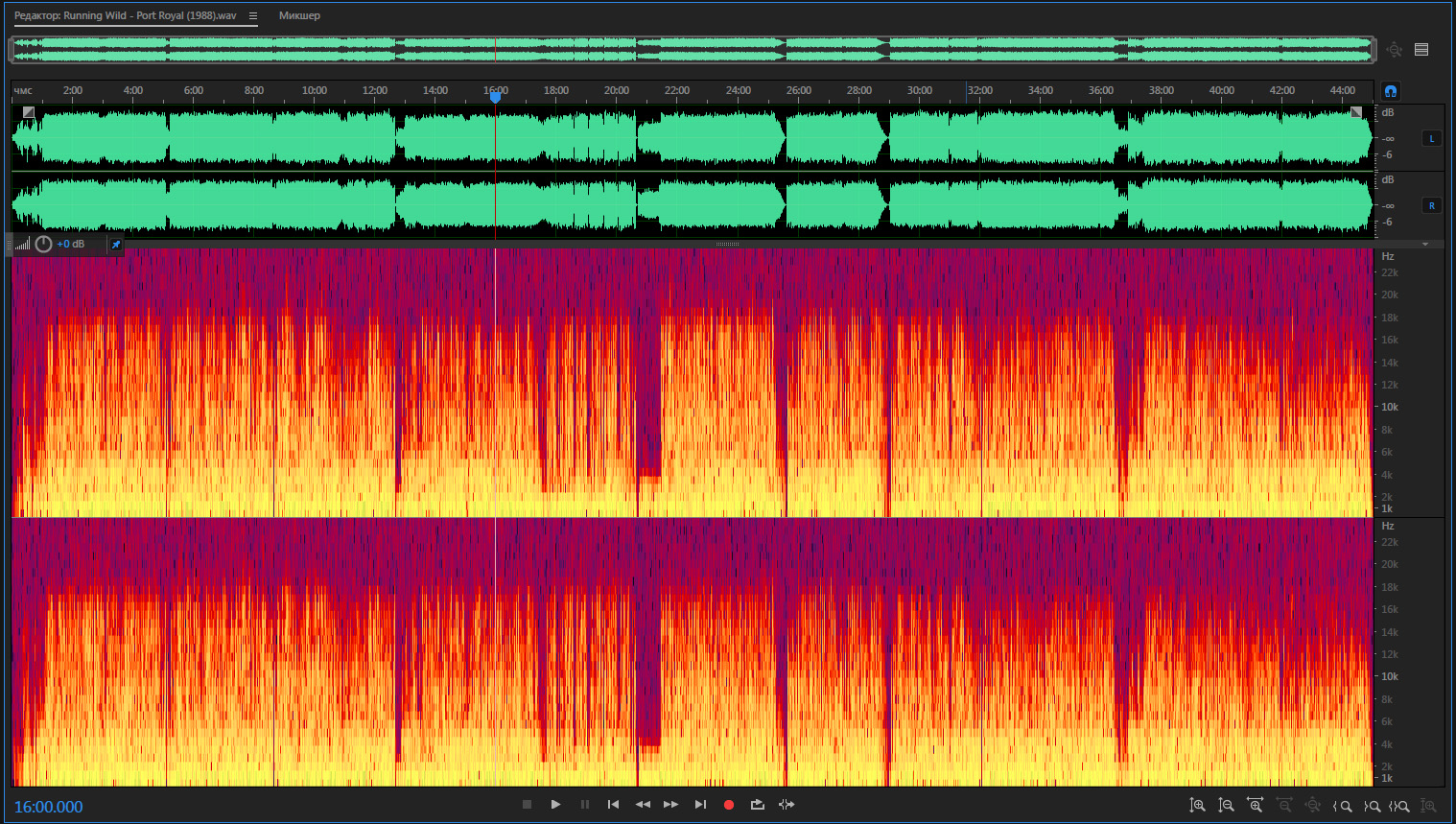The width and height of the screenshot is (1456, 824).
Task: Click the Play button in transport
Action: (555, 805)
